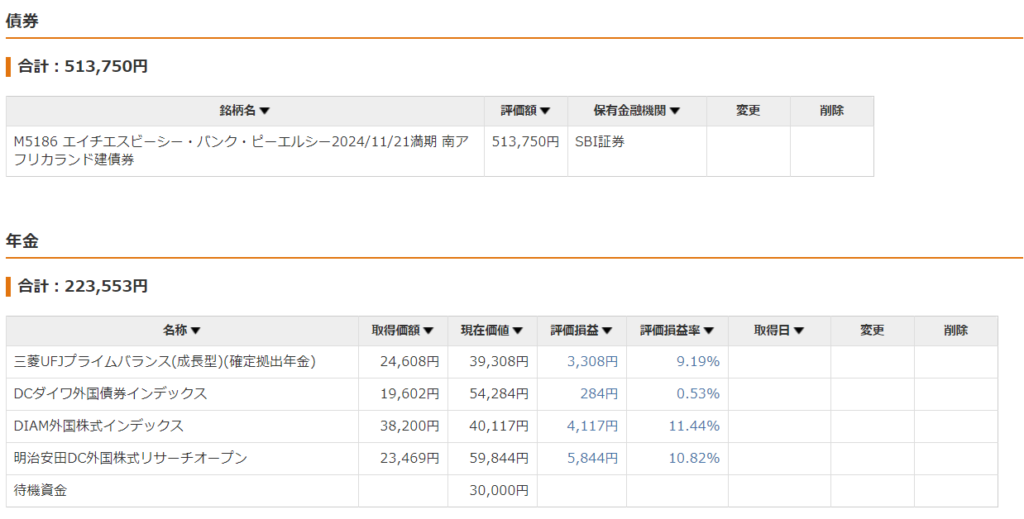The width and height of the screenshot is (1024, 519).
Task: Sort bonds by 評価額 column header
Action: tap(525, 111)
